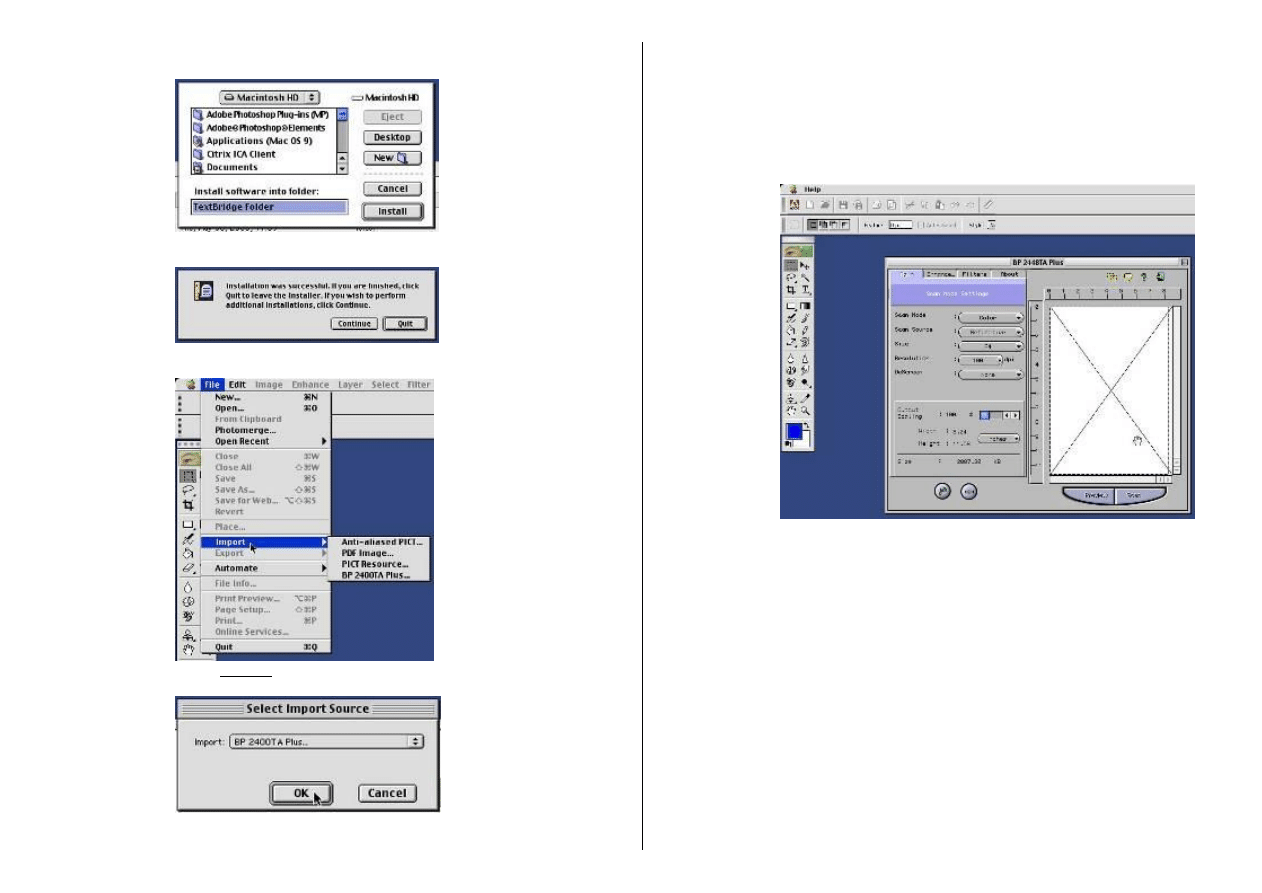
Task: Click the TextBridge Folder name field
Action: coord(266,208)
